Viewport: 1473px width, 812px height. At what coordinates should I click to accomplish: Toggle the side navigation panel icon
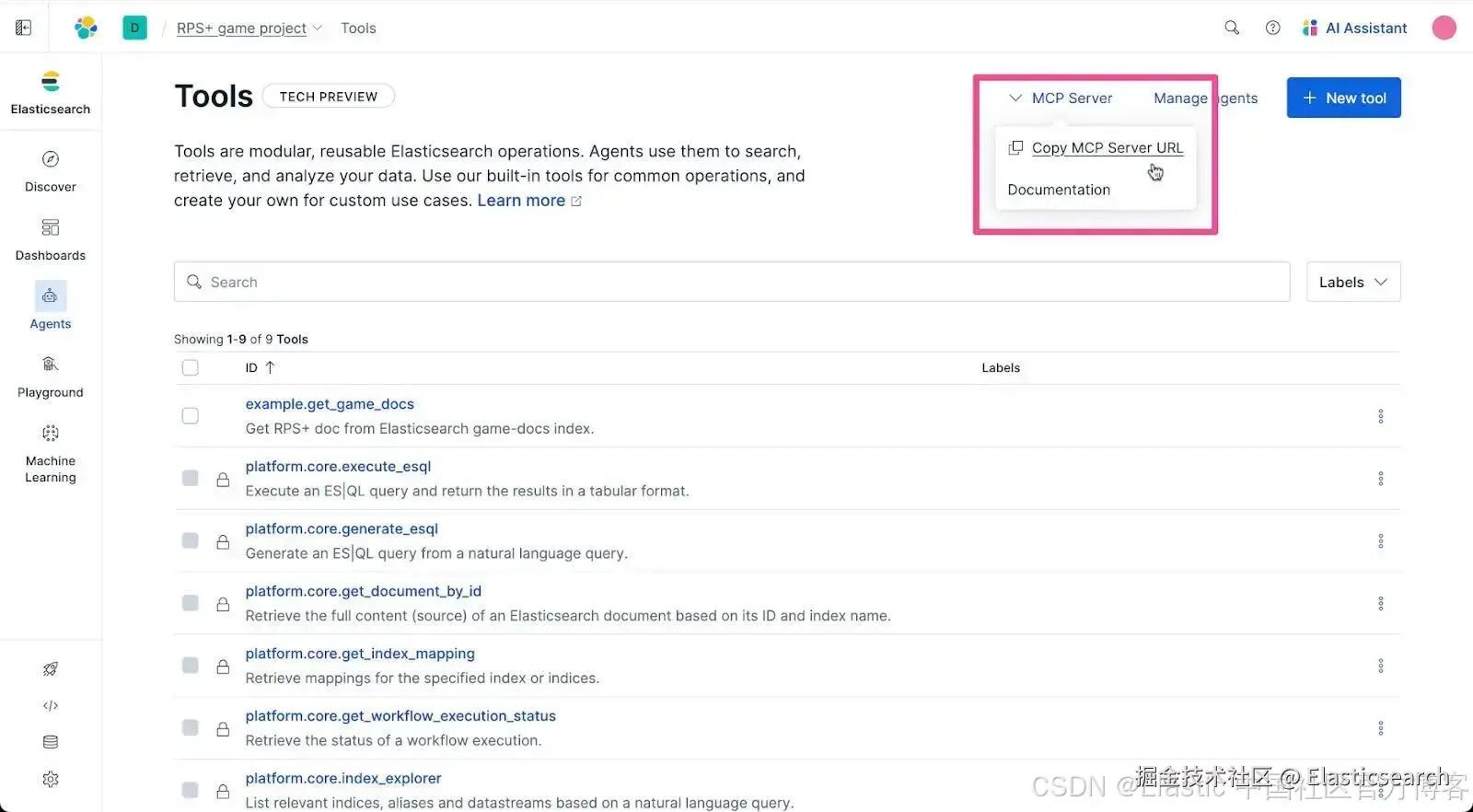24,28
